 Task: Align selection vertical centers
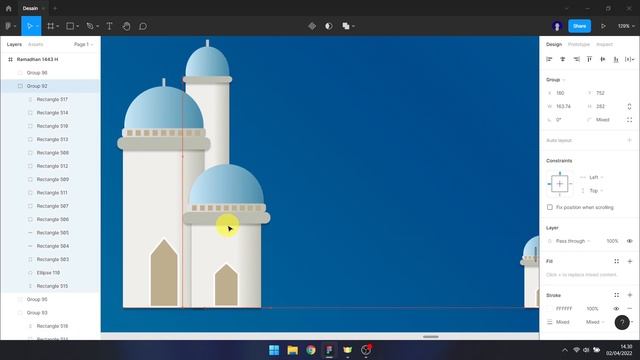(603, 59)
